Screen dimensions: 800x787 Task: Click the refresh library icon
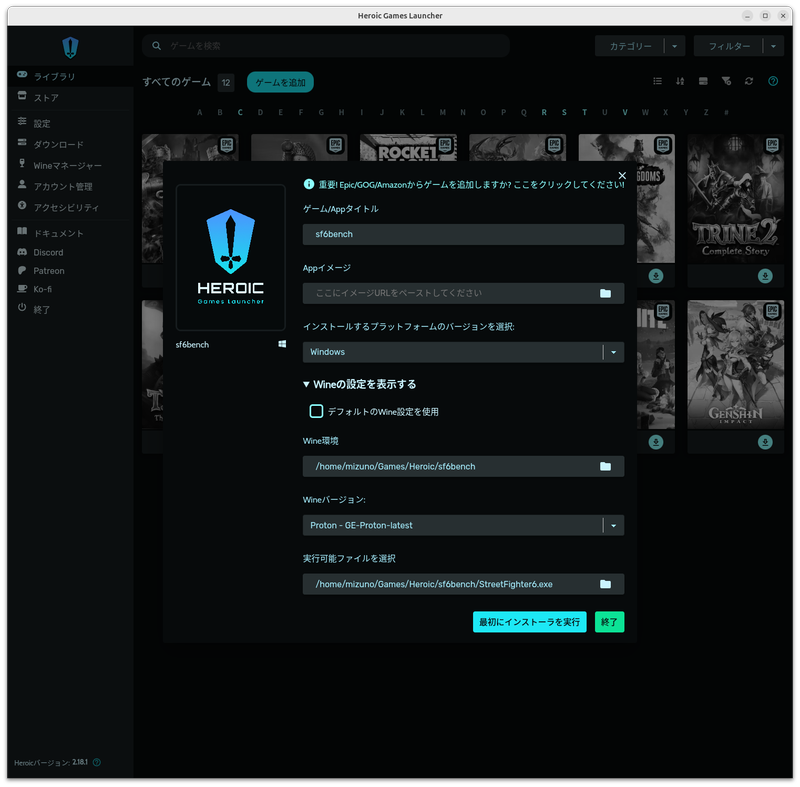coord(749,81)
